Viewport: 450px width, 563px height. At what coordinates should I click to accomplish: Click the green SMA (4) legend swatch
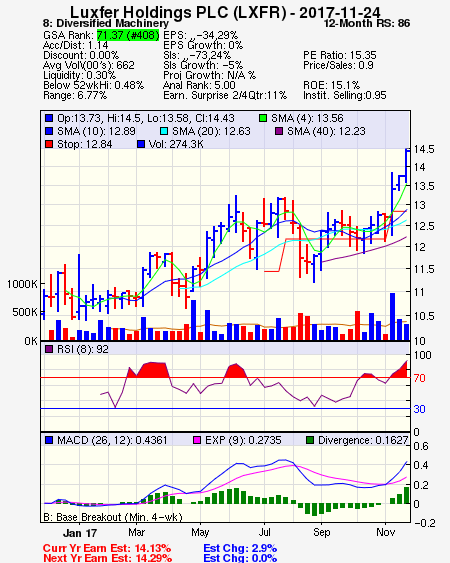coord(263,118)
